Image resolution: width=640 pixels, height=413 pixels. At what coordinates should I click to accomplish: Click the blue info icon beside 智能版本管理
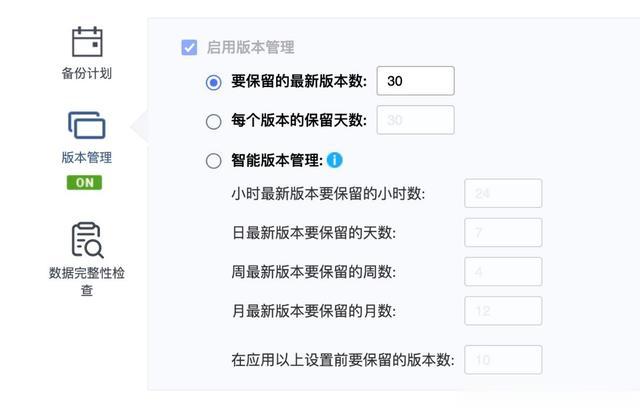[335, 160]
